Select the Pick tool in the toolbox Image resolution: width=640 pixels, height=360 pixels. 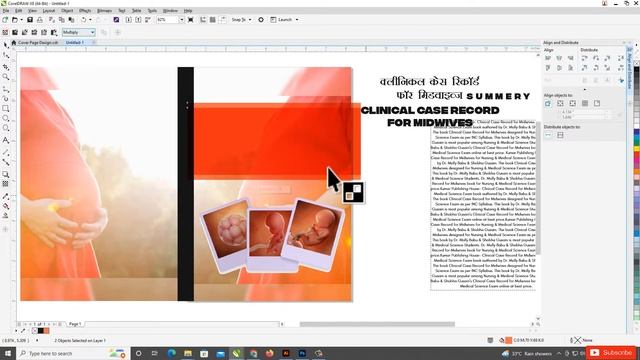click(6, 45)
